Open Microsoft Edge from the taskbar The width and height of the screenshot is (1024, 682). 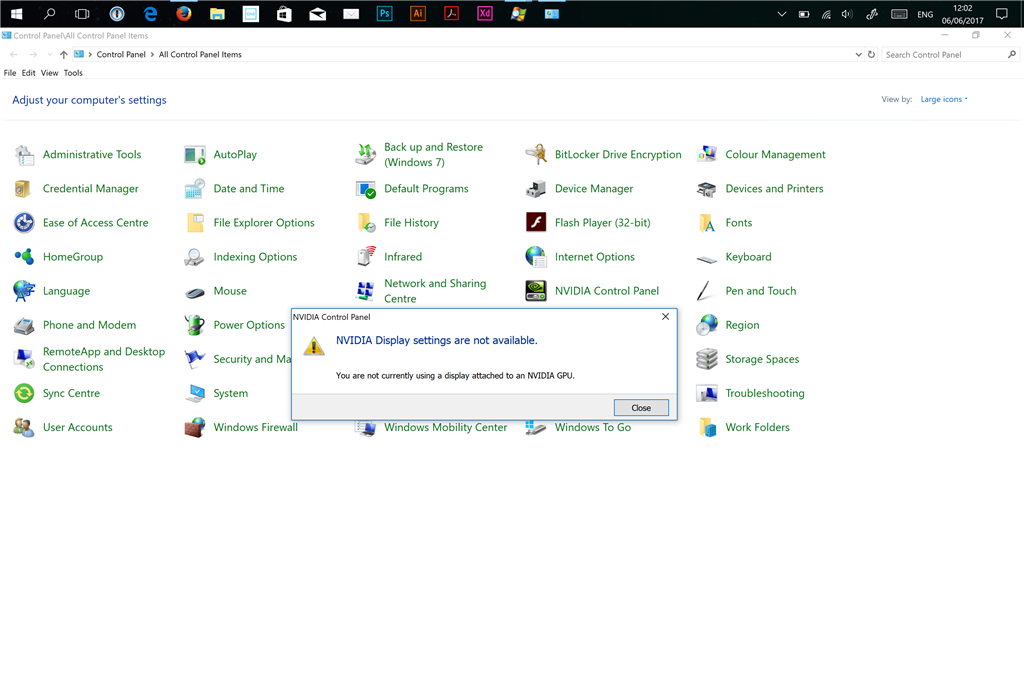(150, 14)
